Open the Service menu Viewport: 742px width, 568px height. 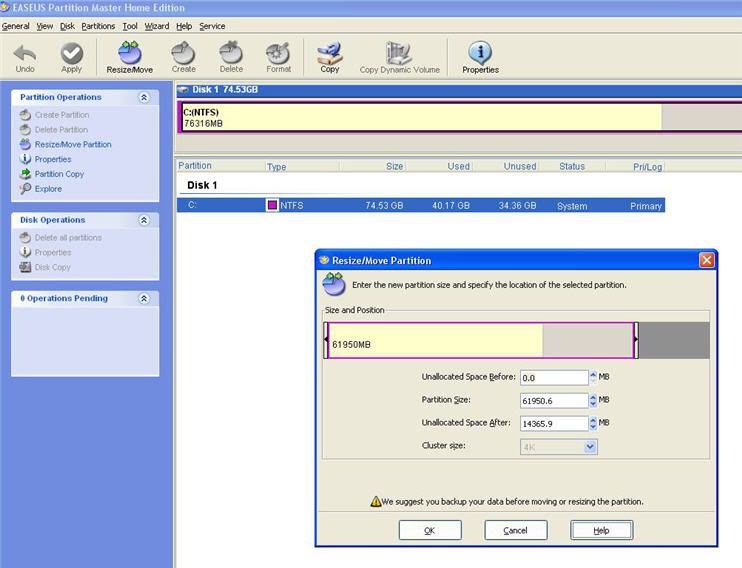(212, 26)
